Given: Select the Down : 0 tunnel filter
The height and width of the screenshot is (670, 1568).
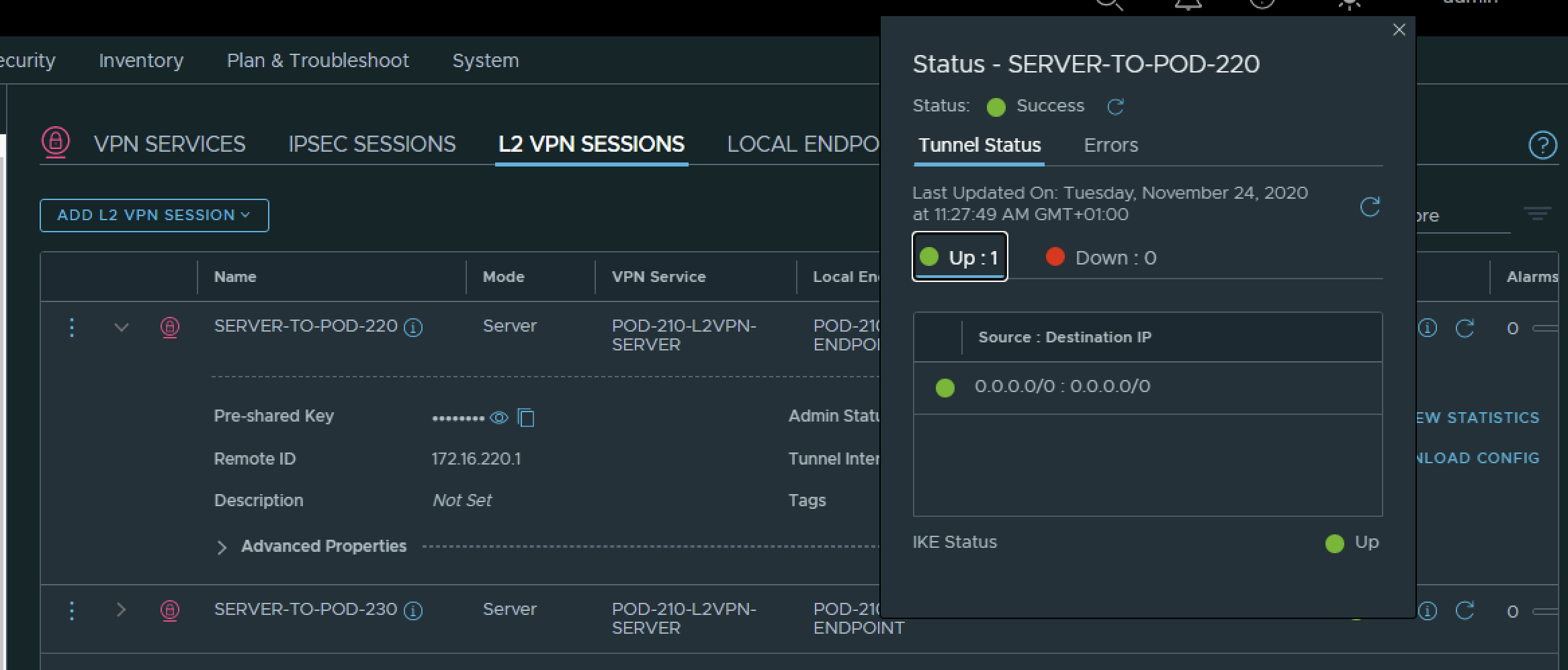Looking at the screenshot, I should (x=1101, y=258).
